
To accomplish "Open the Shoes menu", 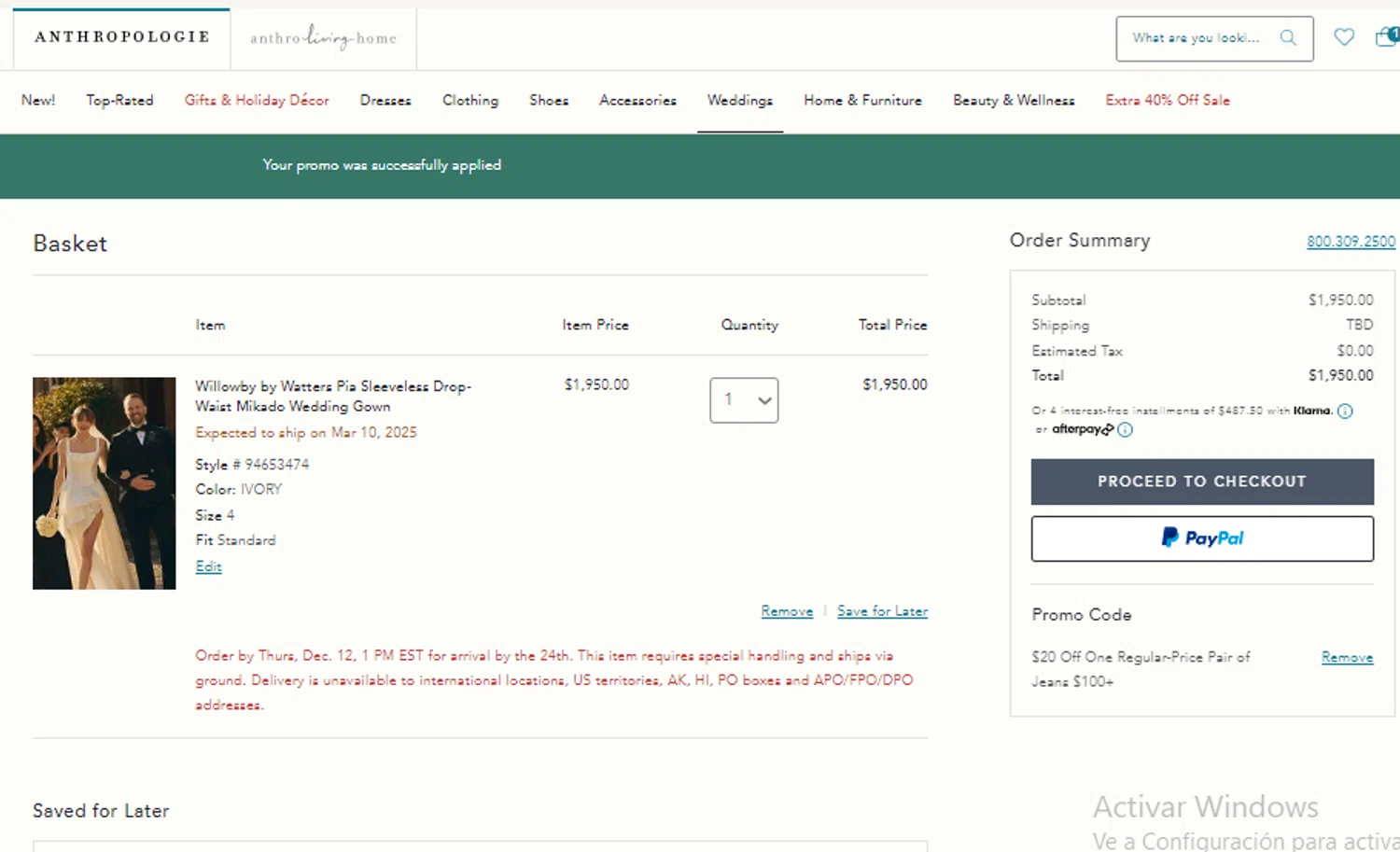I will 549,100.
